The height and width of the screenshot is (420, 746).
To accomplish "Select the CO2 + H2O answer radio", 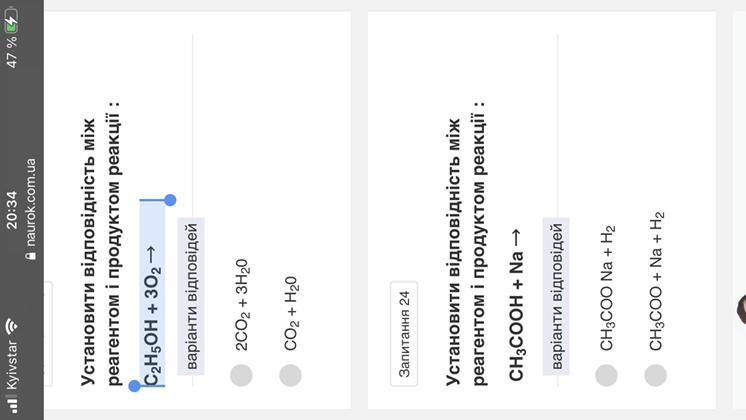I will coord(290,375).
